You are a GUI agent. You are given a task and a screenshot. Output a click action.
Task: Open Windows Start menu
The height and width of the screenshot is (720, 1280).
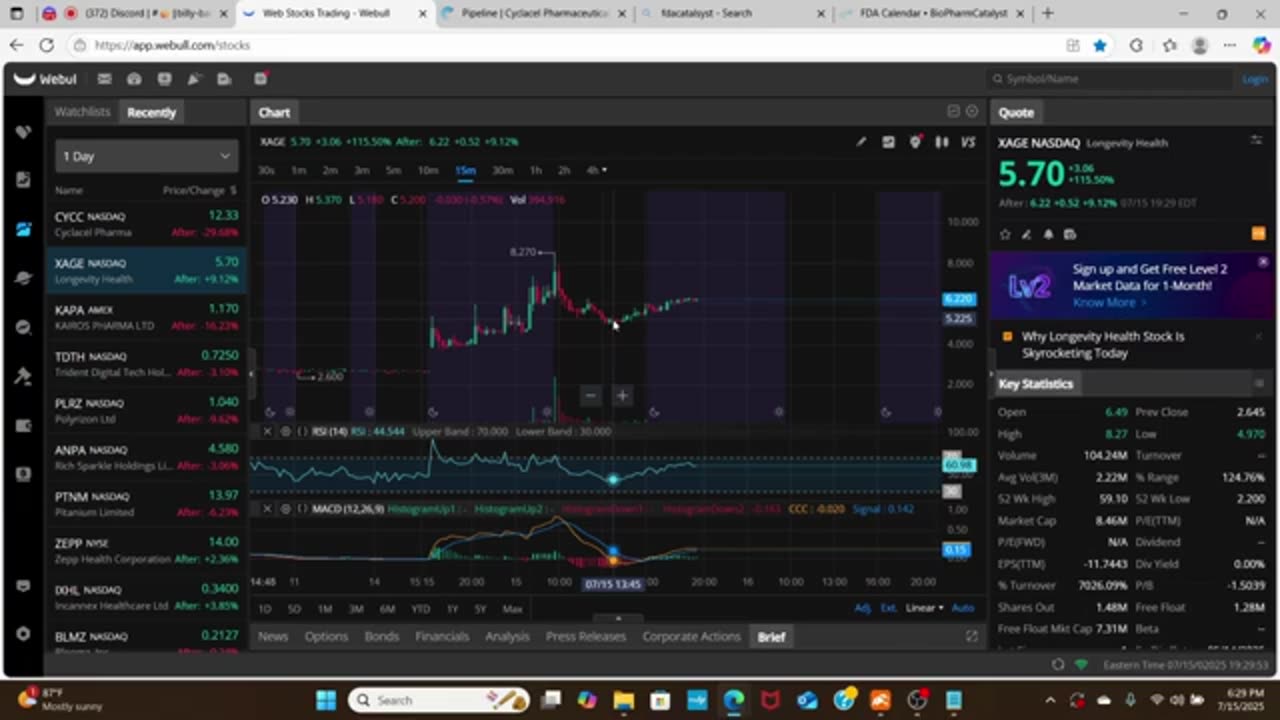[x=327, y=700]
